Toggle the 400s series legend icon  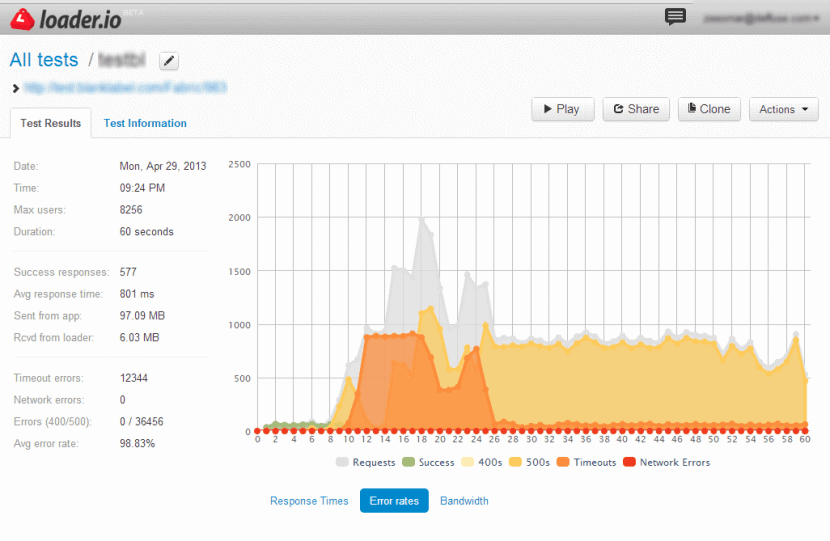[x=468, y=462]
